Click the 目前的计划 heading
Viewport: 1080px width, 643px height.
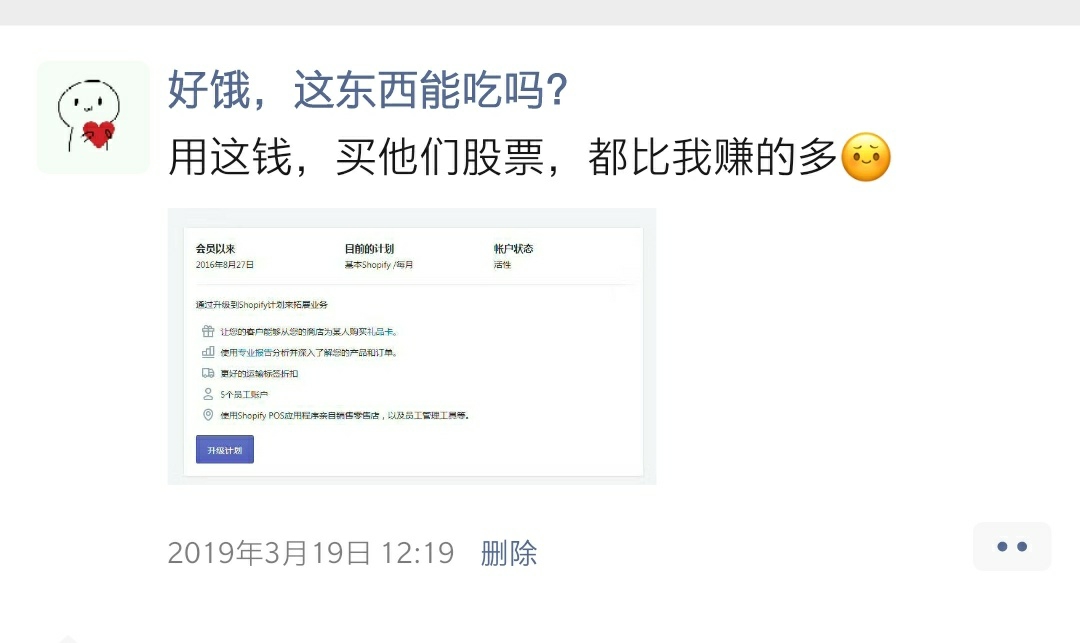pos(369,249)
